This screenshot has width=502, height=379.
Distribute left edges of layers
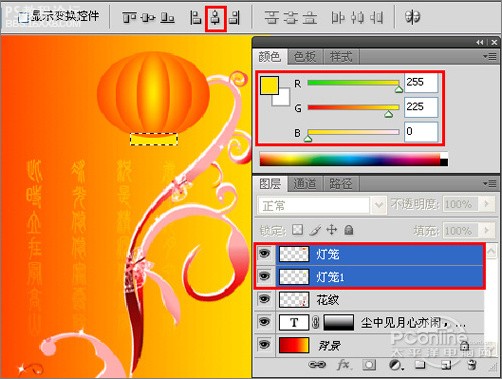point(338,18)
